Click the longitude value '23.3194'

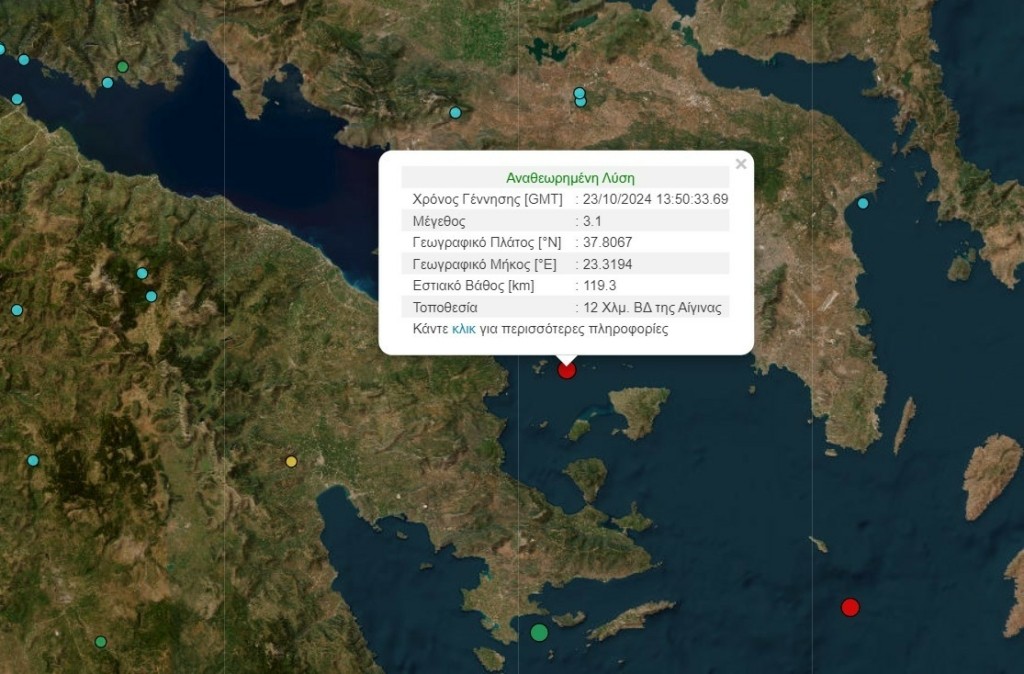pyautogui.click(x=607, y=264)
